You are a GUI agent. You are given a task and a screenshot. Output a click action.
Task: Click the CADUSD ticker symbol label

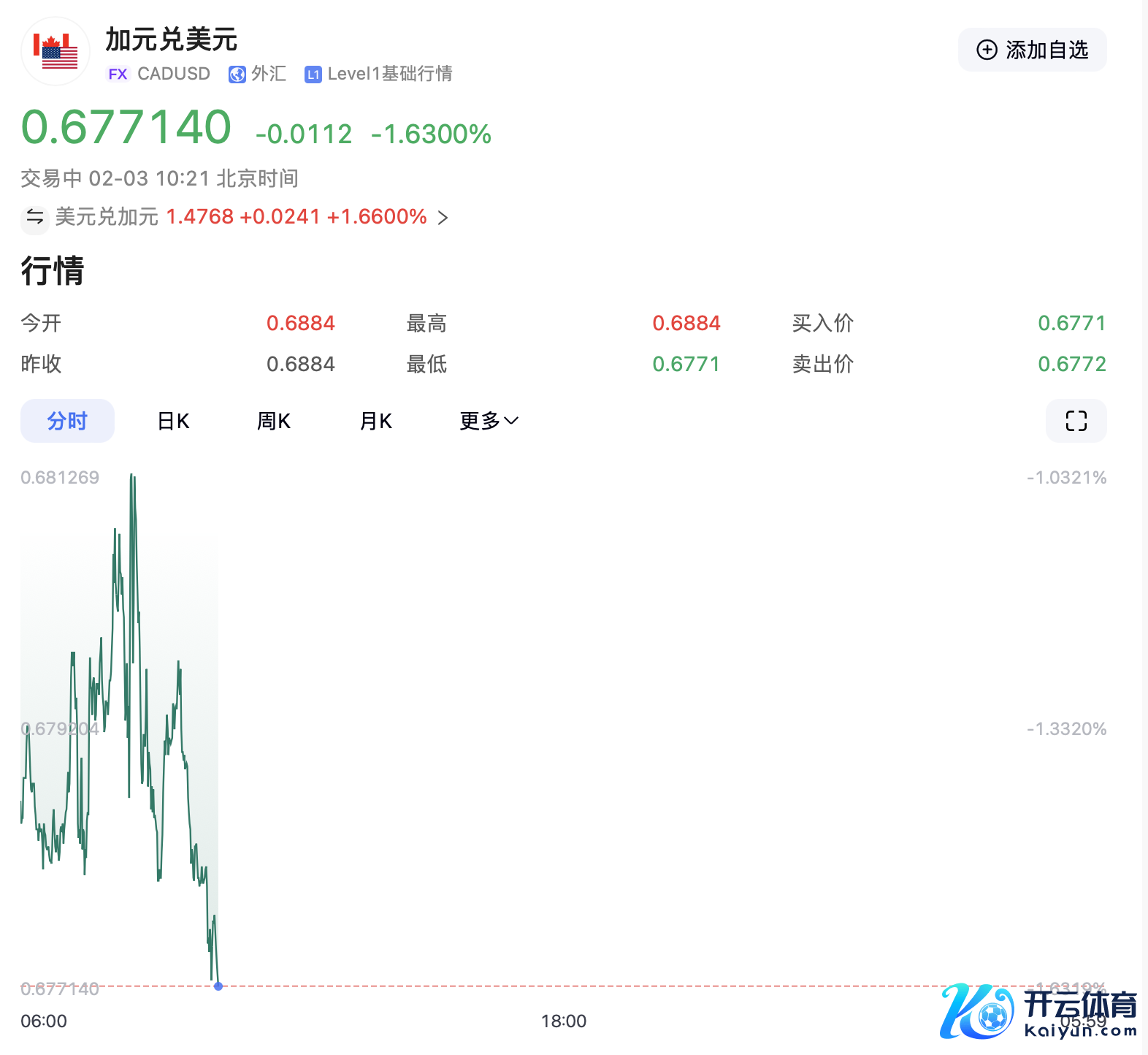point(174,74)
